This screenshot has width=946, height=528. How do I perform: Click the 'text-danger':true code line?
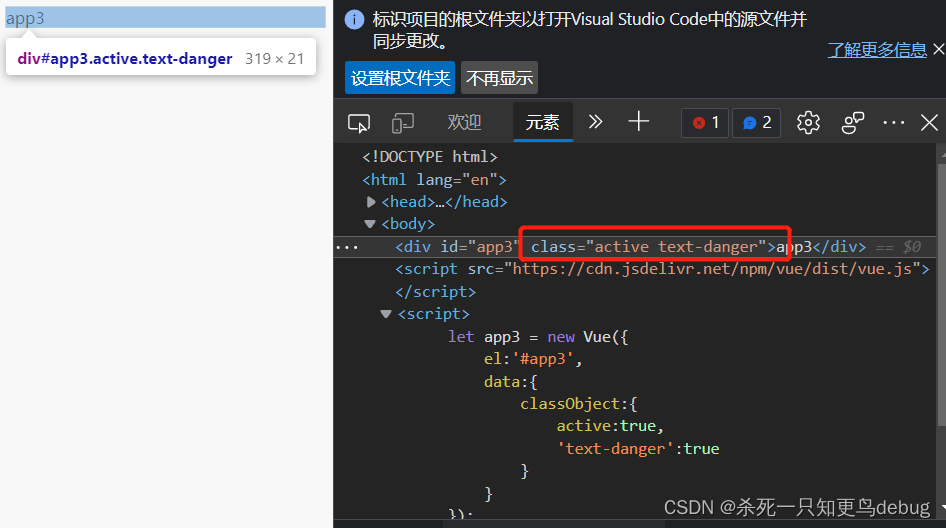click(638, 448)
